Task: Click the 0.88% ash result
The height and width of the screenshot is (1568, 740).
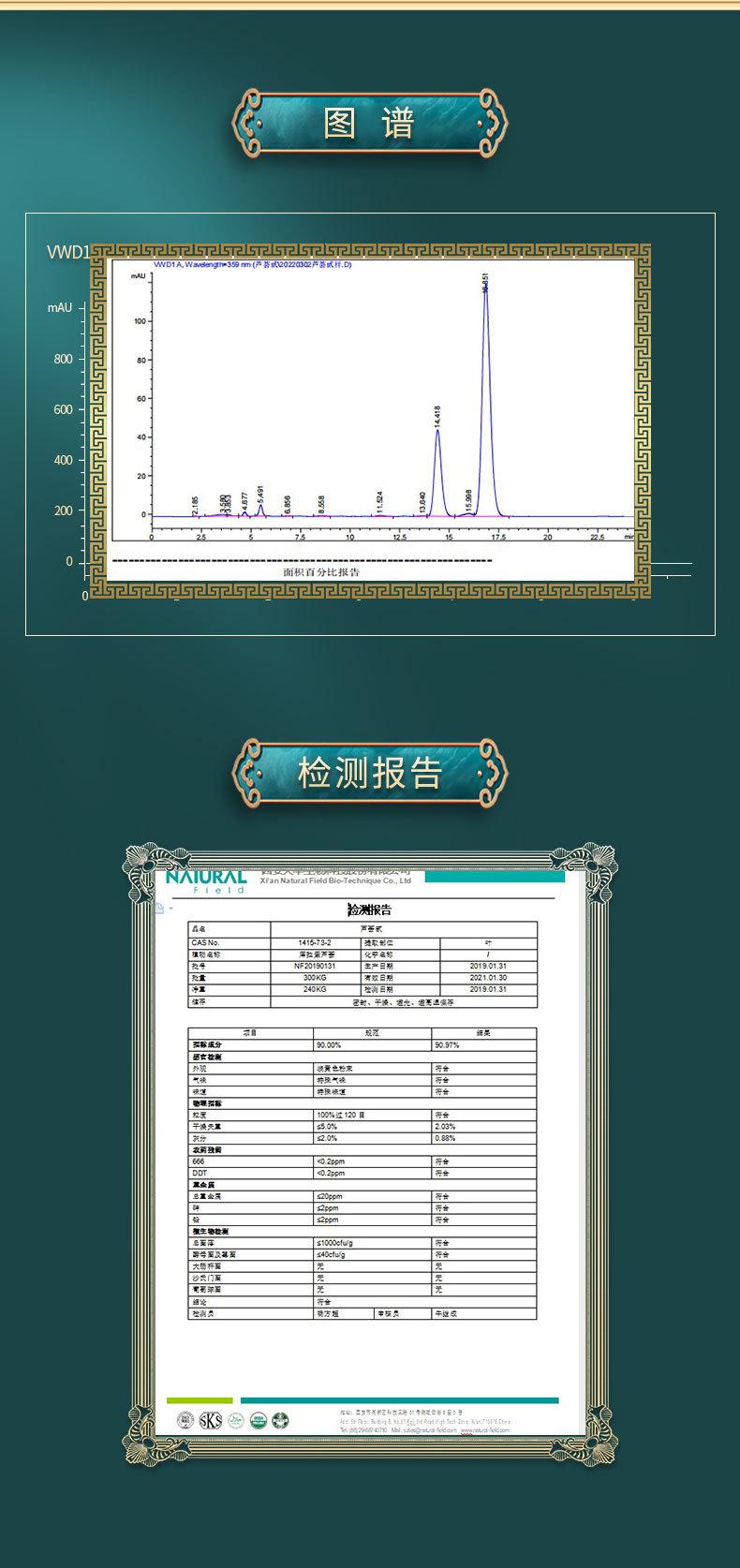Action: click(x=484, y=1138)
